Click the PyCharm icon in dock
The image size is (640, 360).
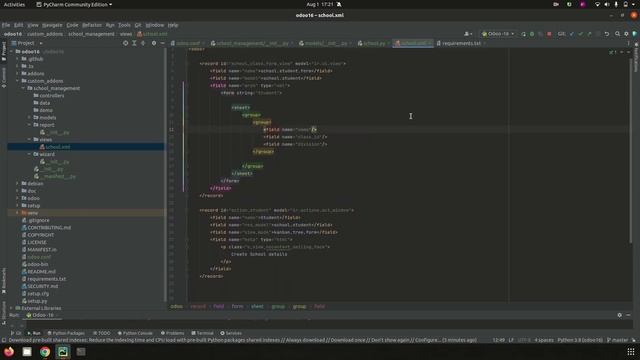pyautogui.click(x=63, y=351)
